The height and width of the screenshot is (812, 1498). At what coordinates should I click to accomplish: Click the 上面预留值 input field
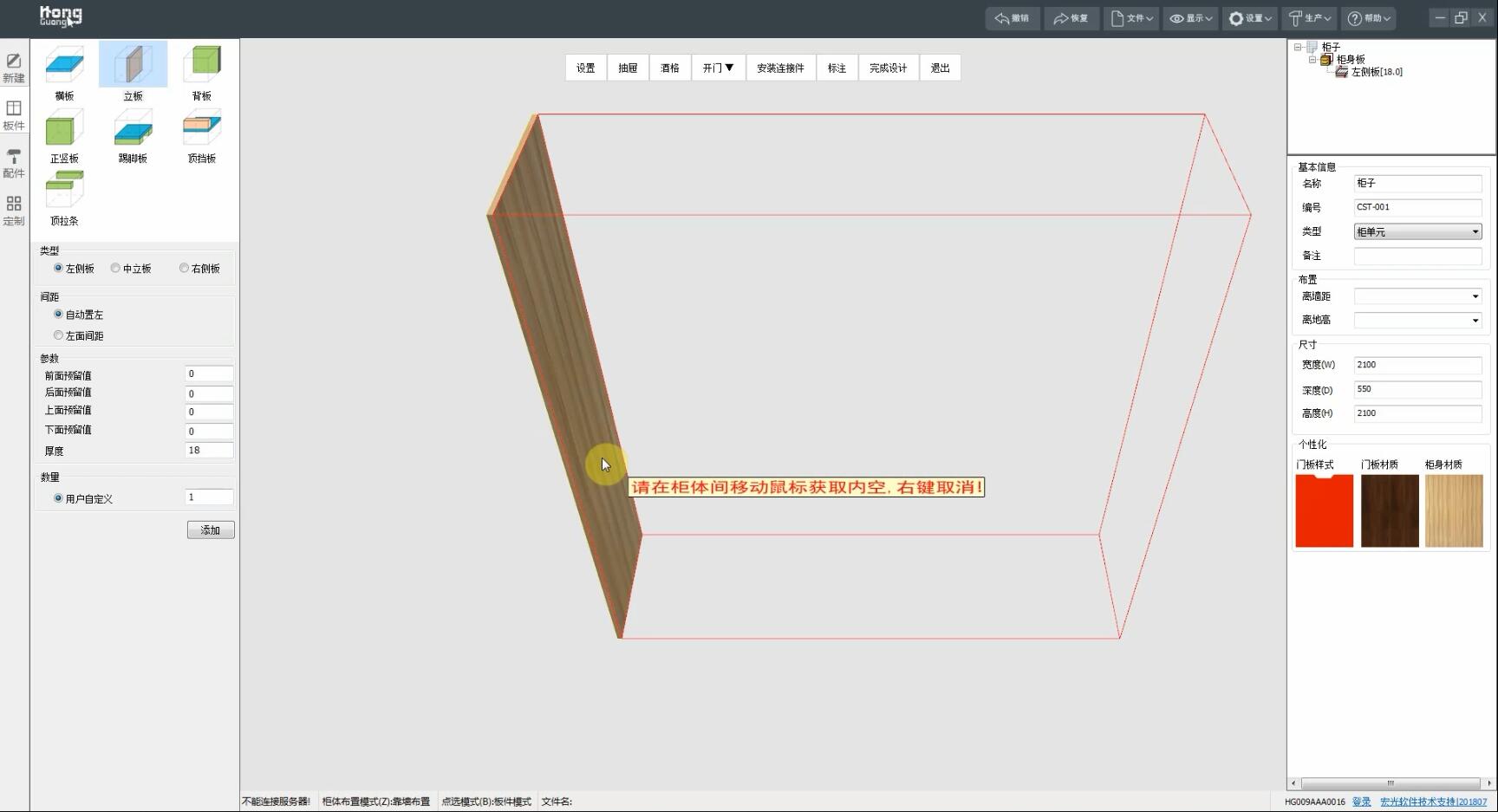click(x=209, y=412)
